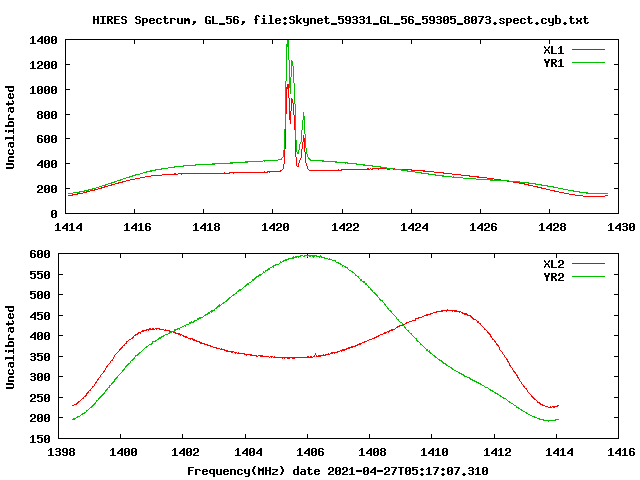Click the YR2 legend label
Viewport: 640px width, 480px height.
pos(553,277)
